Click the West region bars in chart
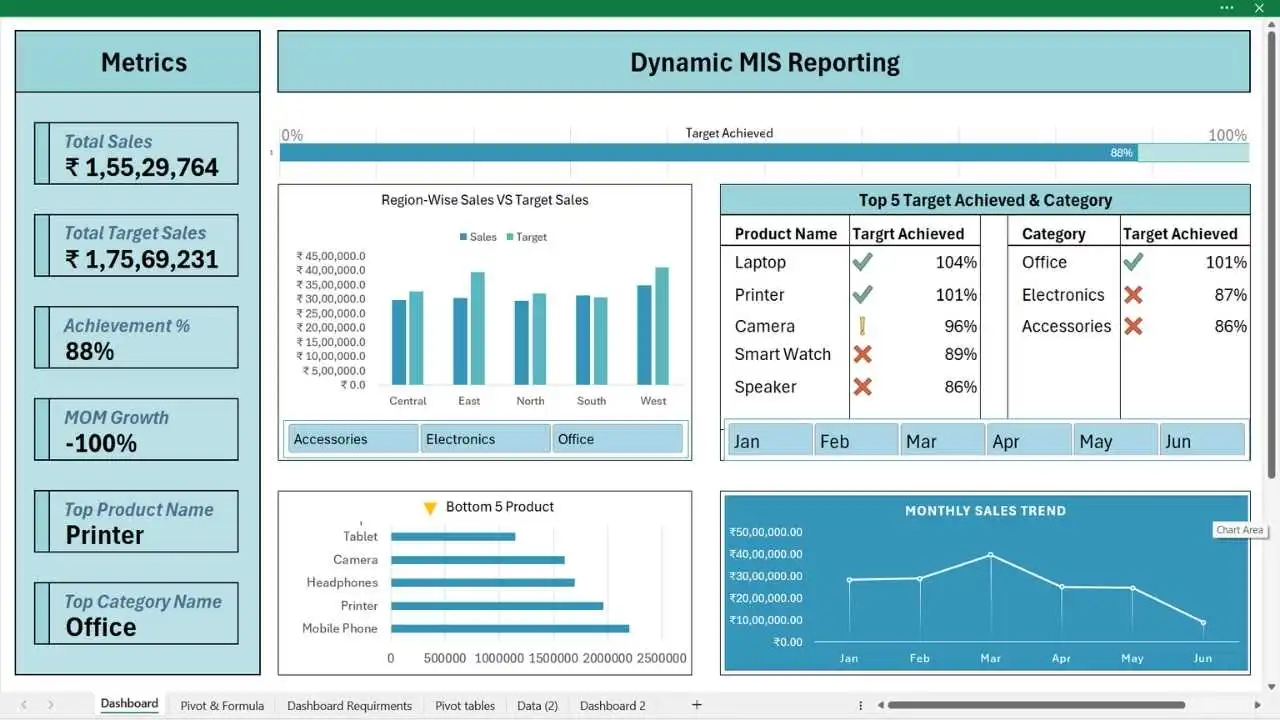The image size is (1280, 720). (653, 326)
